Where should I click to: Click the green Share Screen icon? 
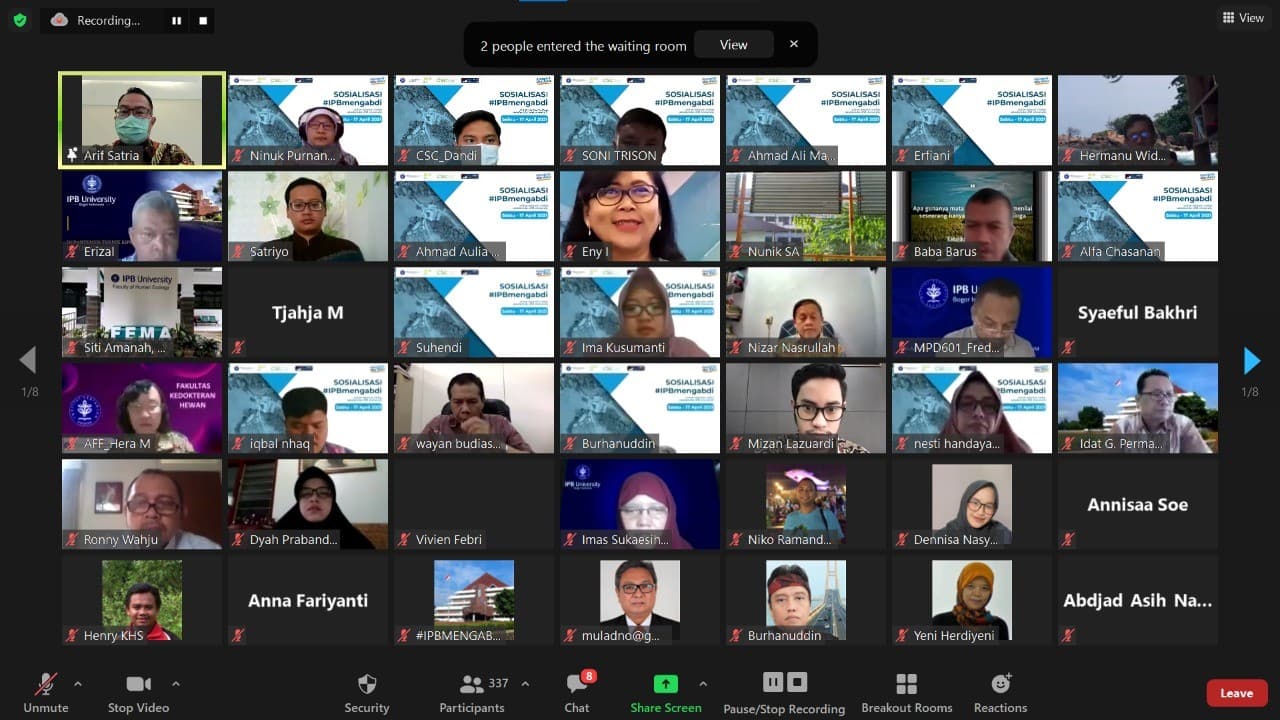pyautogui.click(x=665, y=684)
